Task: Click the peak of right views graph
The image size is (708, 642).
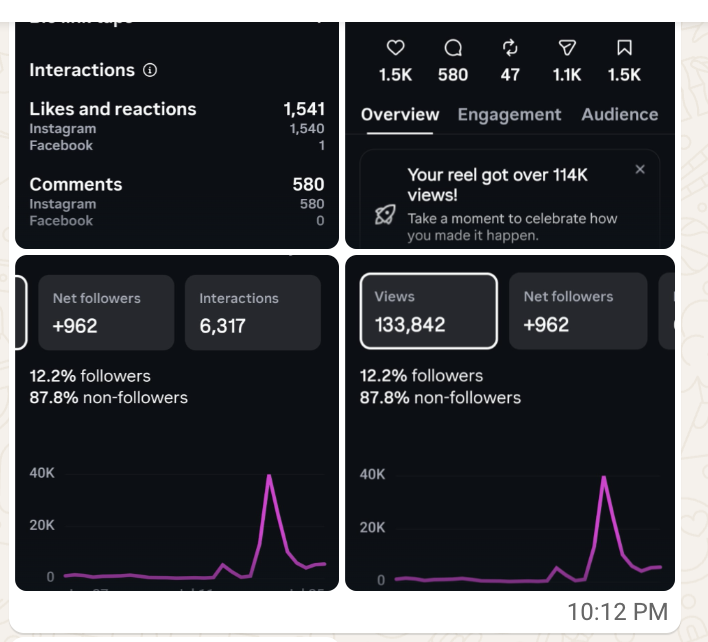Action: (604, 477)
